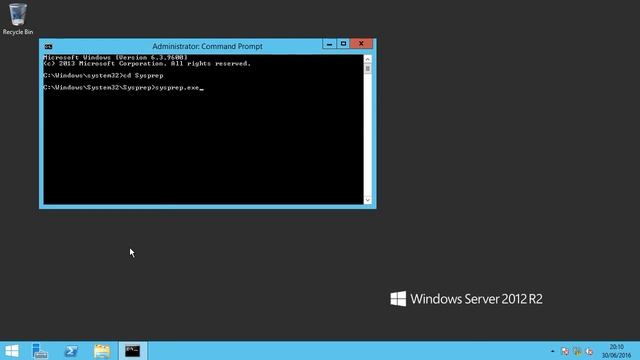
Task: Click the Command Prompt scroll up arrow
Action: click(368, 59)
